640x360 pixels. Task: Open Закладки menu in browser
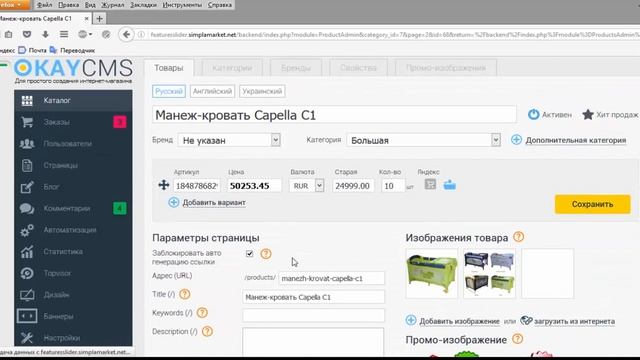143,5
